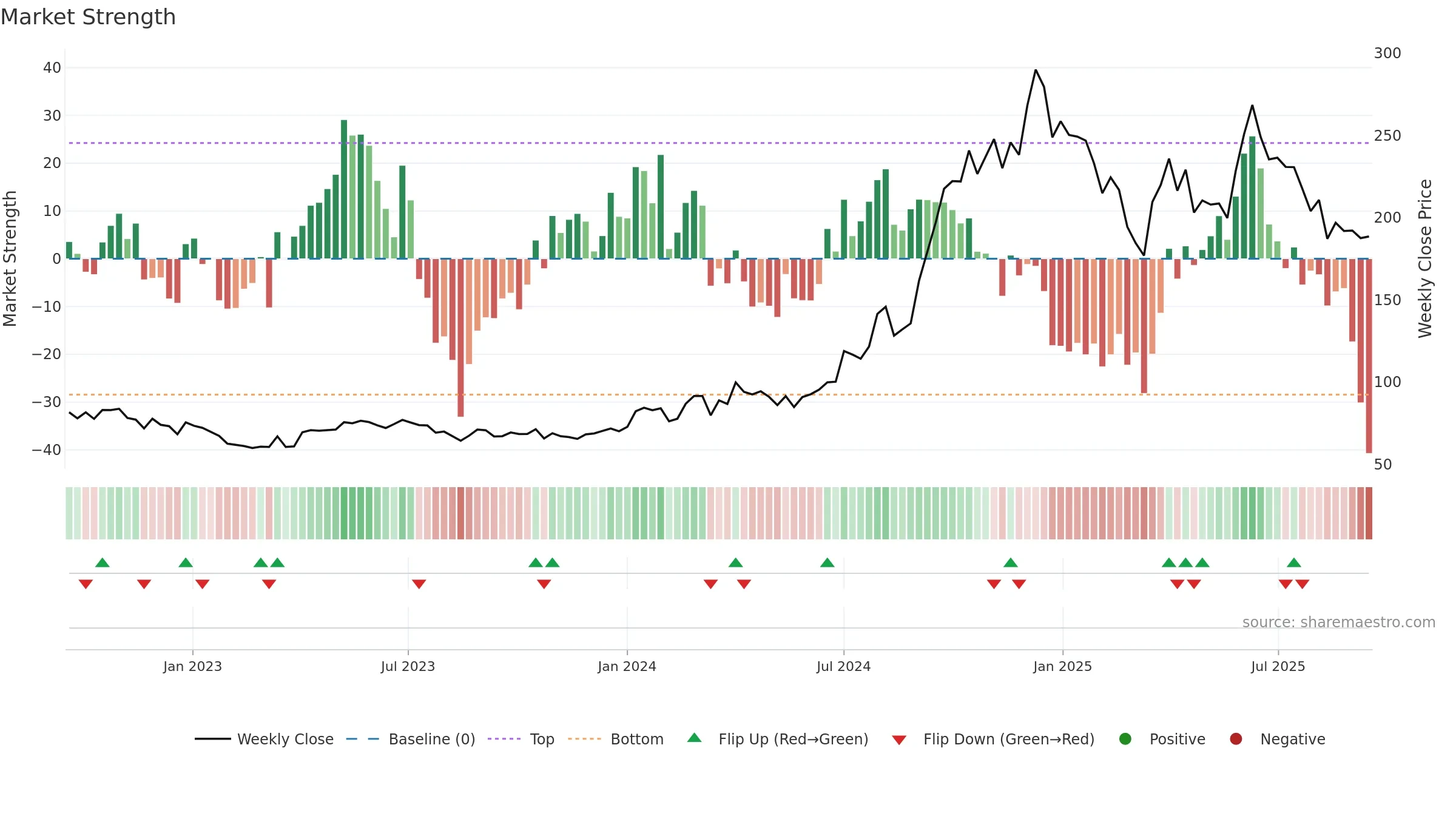Click the −40 strength axis tick label
Image resolution: width=1456 pixels, height=819 pixels.
coord(47,450)
